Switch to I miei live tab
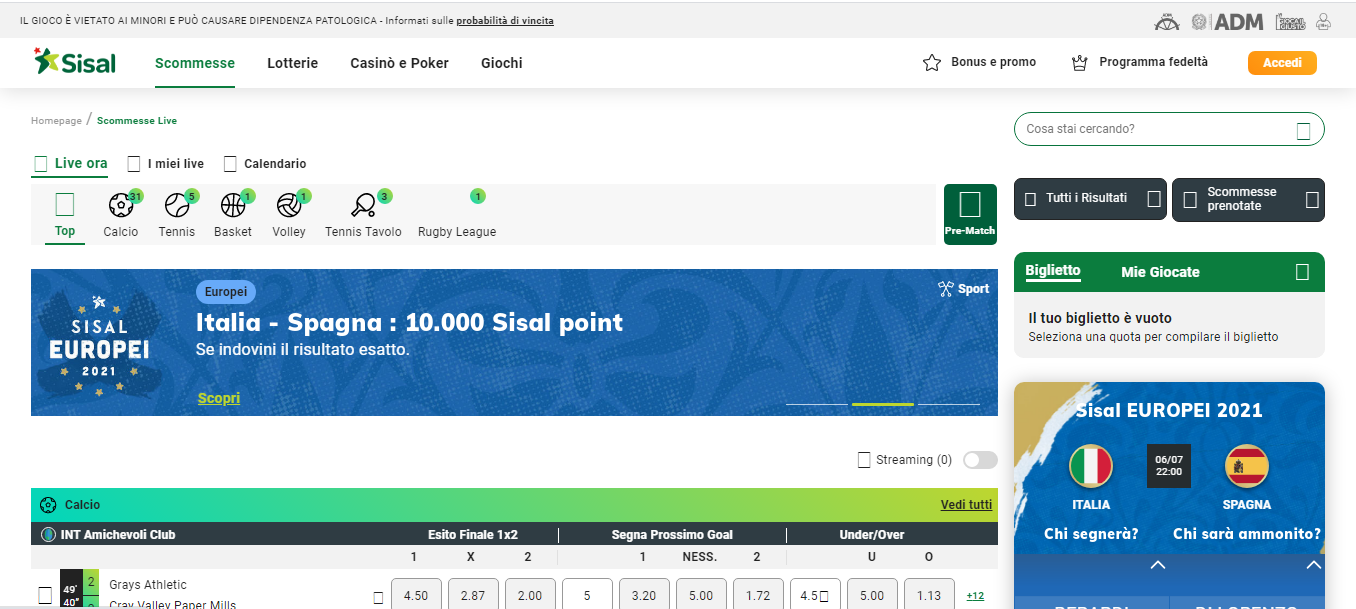Screen dimensions: 1356x609 point(165,163)
